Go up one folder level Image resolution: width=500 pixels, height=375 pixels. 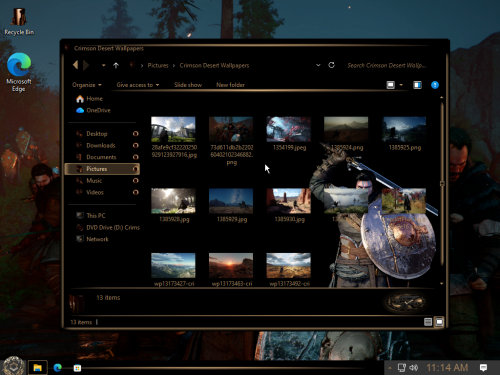116,65
